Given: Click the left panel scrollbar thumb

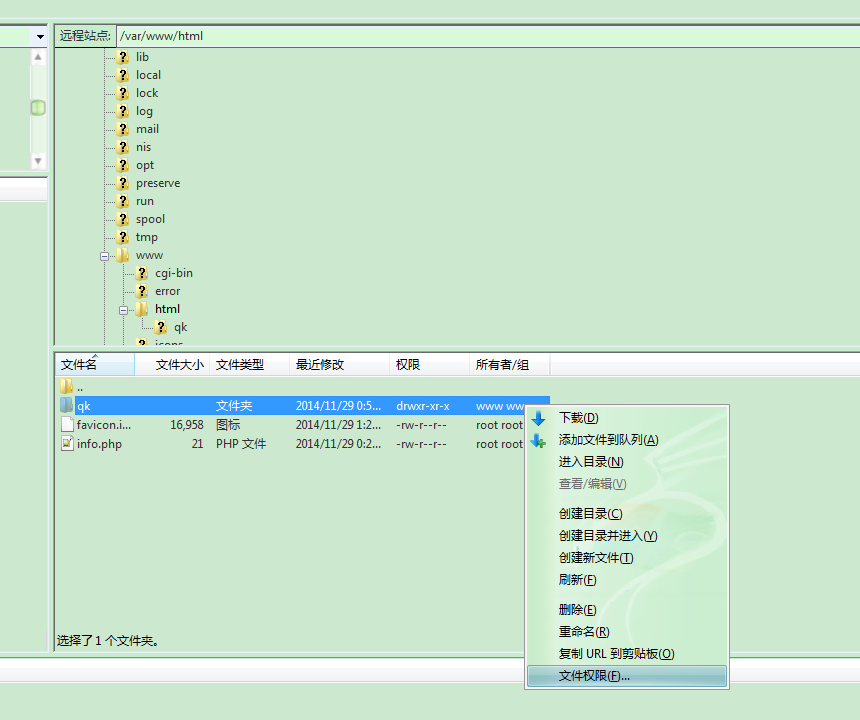Looking at the screenshot, I should [x=38, y=108].
